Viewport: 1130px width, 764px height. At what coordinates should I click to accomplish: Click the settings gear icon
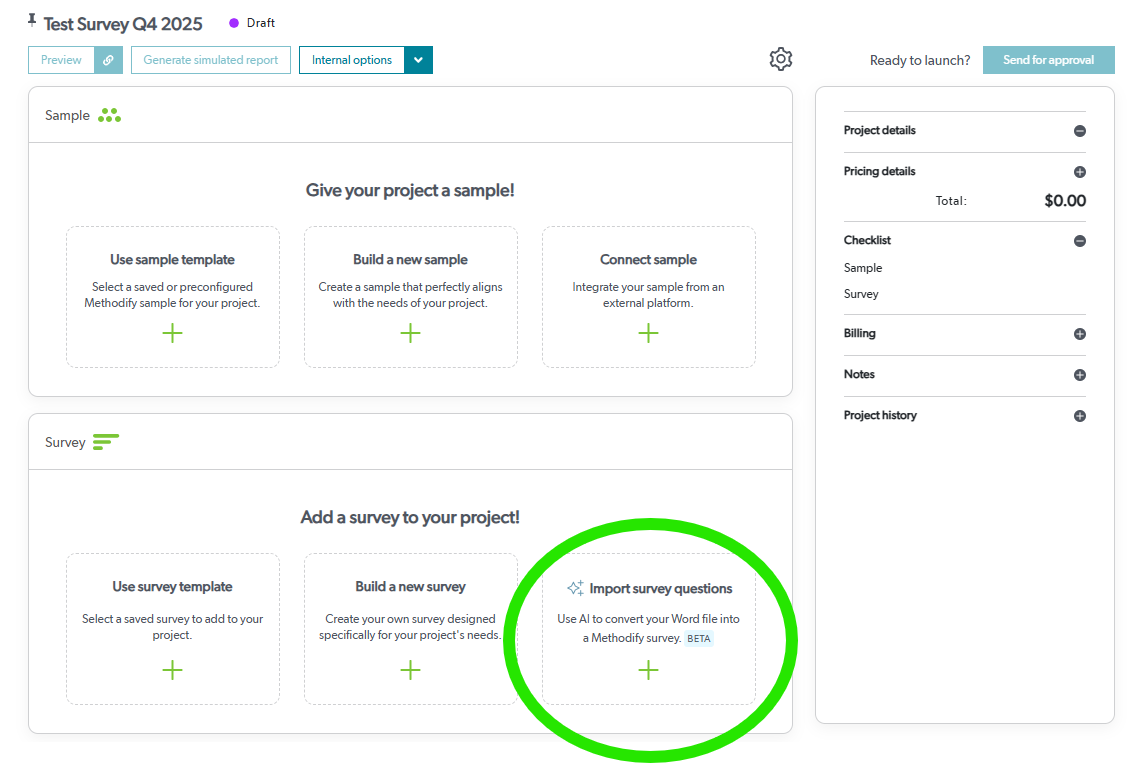(x=781, y=59)
